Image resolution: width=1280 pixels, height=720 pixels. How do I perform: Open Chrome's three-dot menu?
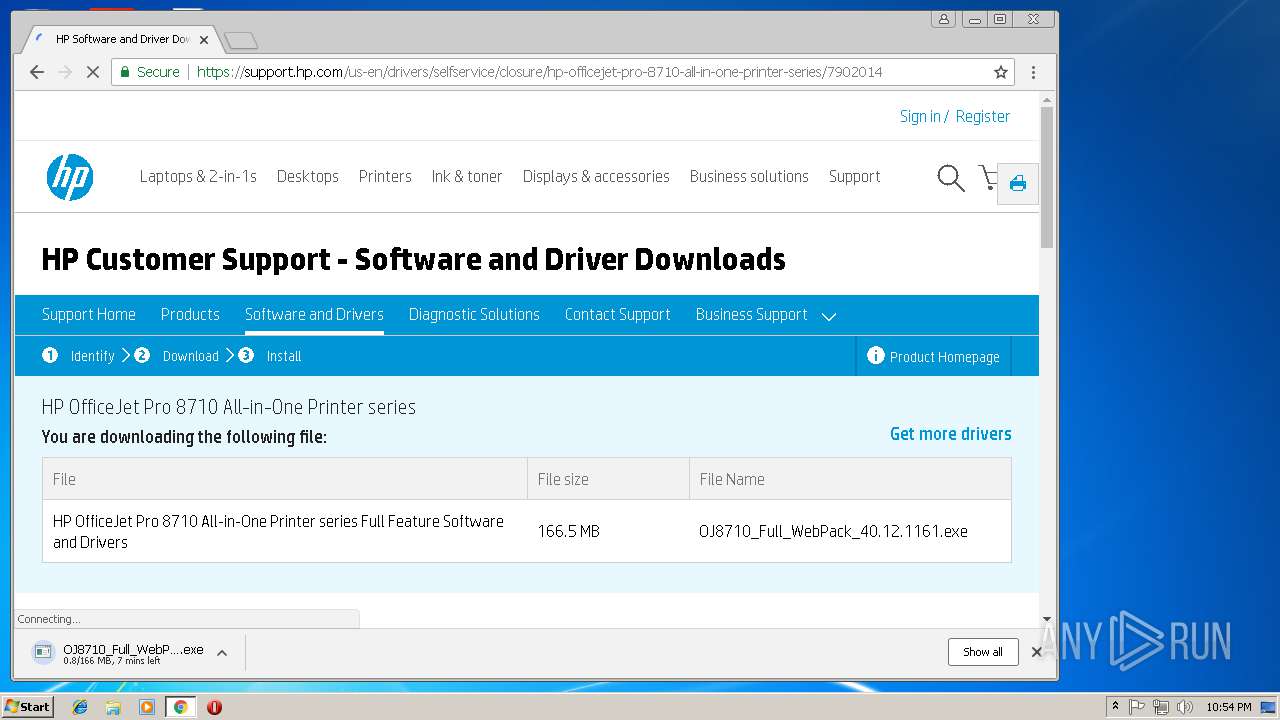1033,72
